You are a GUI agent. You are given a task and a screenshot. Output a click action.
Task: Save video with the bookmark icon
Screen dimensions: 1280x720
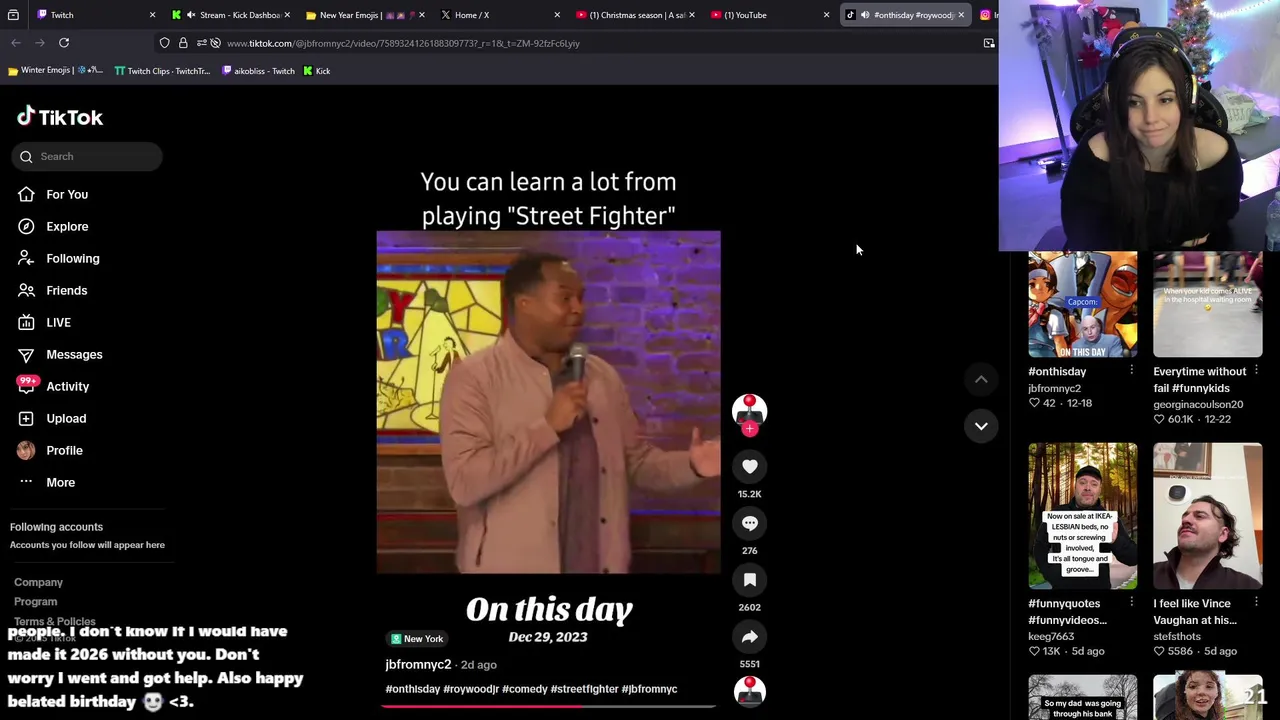pos(749,580)
